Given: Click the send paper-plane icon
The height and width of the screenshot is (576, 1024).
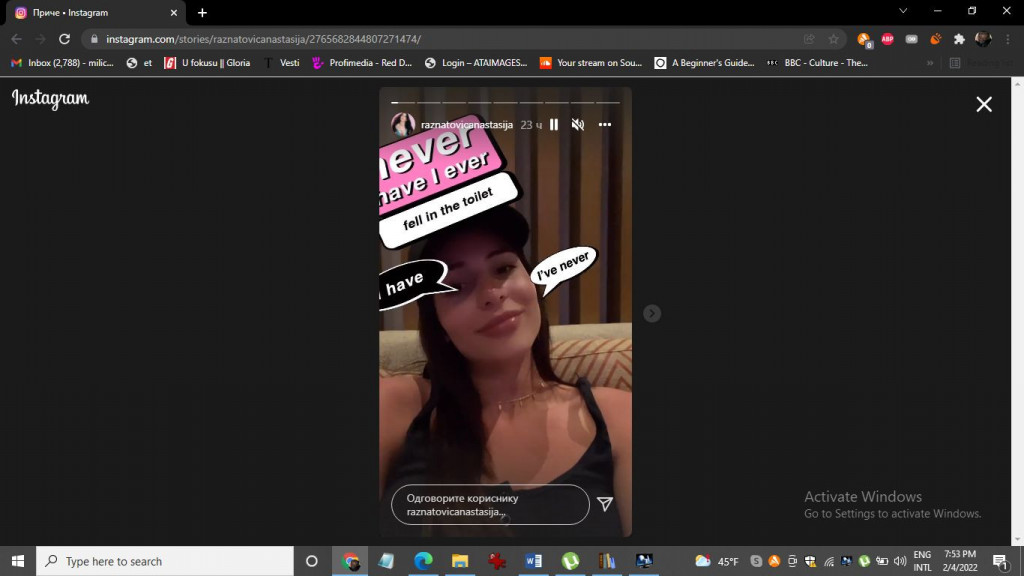Looking at the screenshot, I should (x=605, y=504).
